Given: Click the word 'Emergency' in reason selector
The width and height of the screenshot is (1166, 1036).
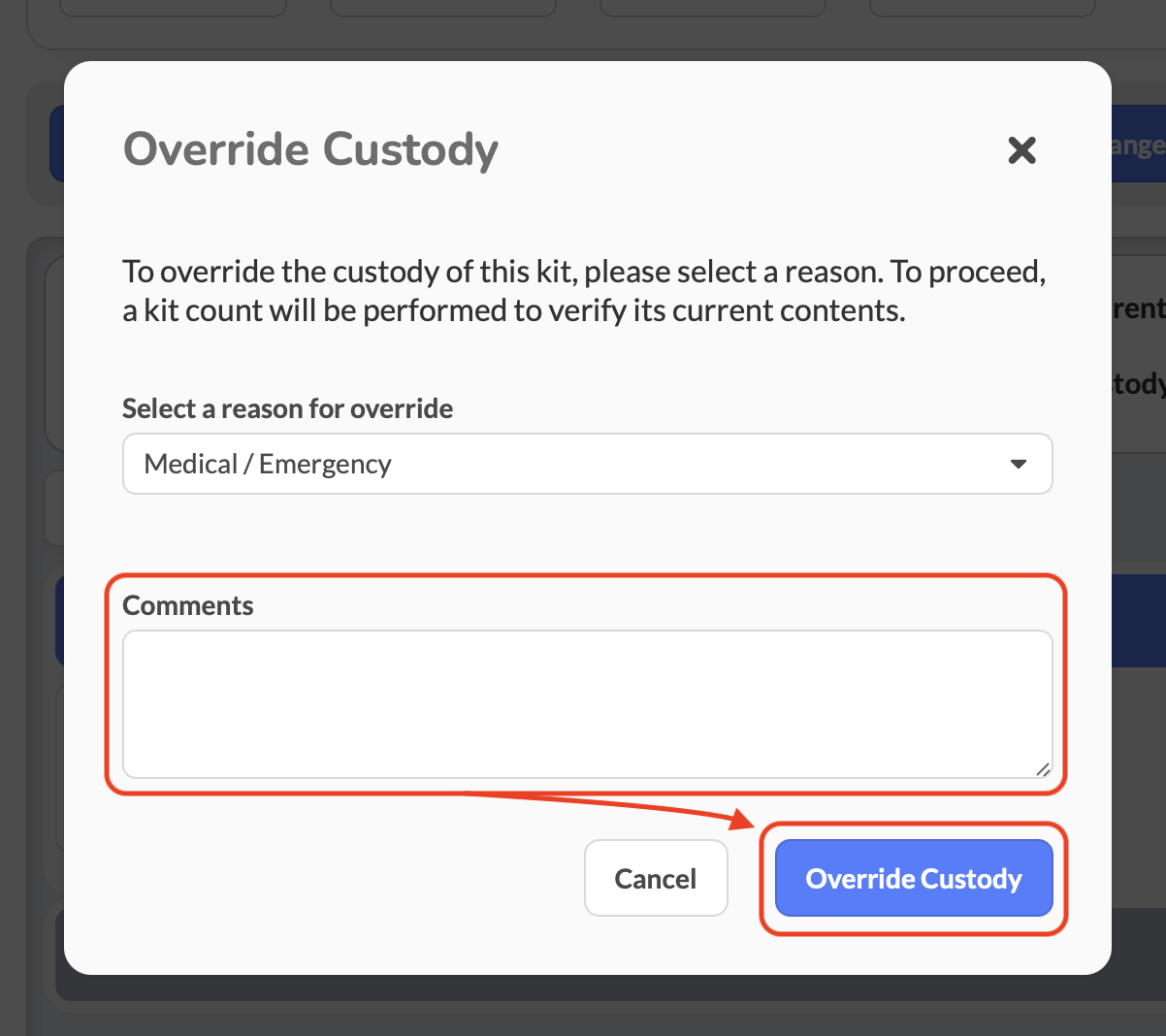Looking at the screenshot, I should (325, 465).
